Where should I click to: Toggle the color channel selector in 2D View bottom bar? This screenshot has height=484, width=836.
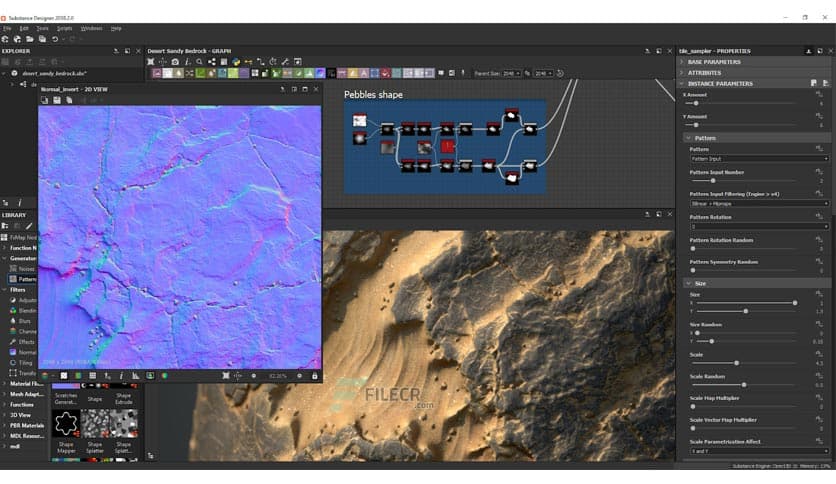click(x=45, y=376)
